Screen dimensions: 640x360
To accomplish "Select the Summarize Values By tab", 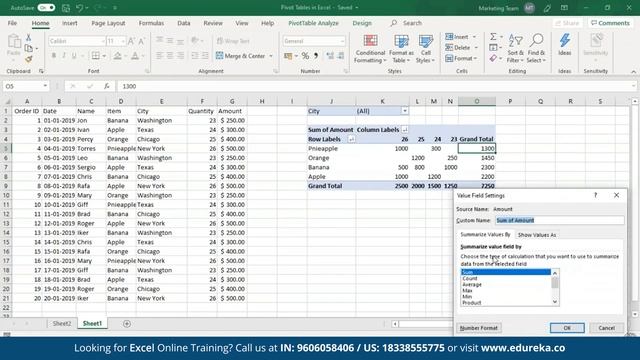I will [485, 235].
